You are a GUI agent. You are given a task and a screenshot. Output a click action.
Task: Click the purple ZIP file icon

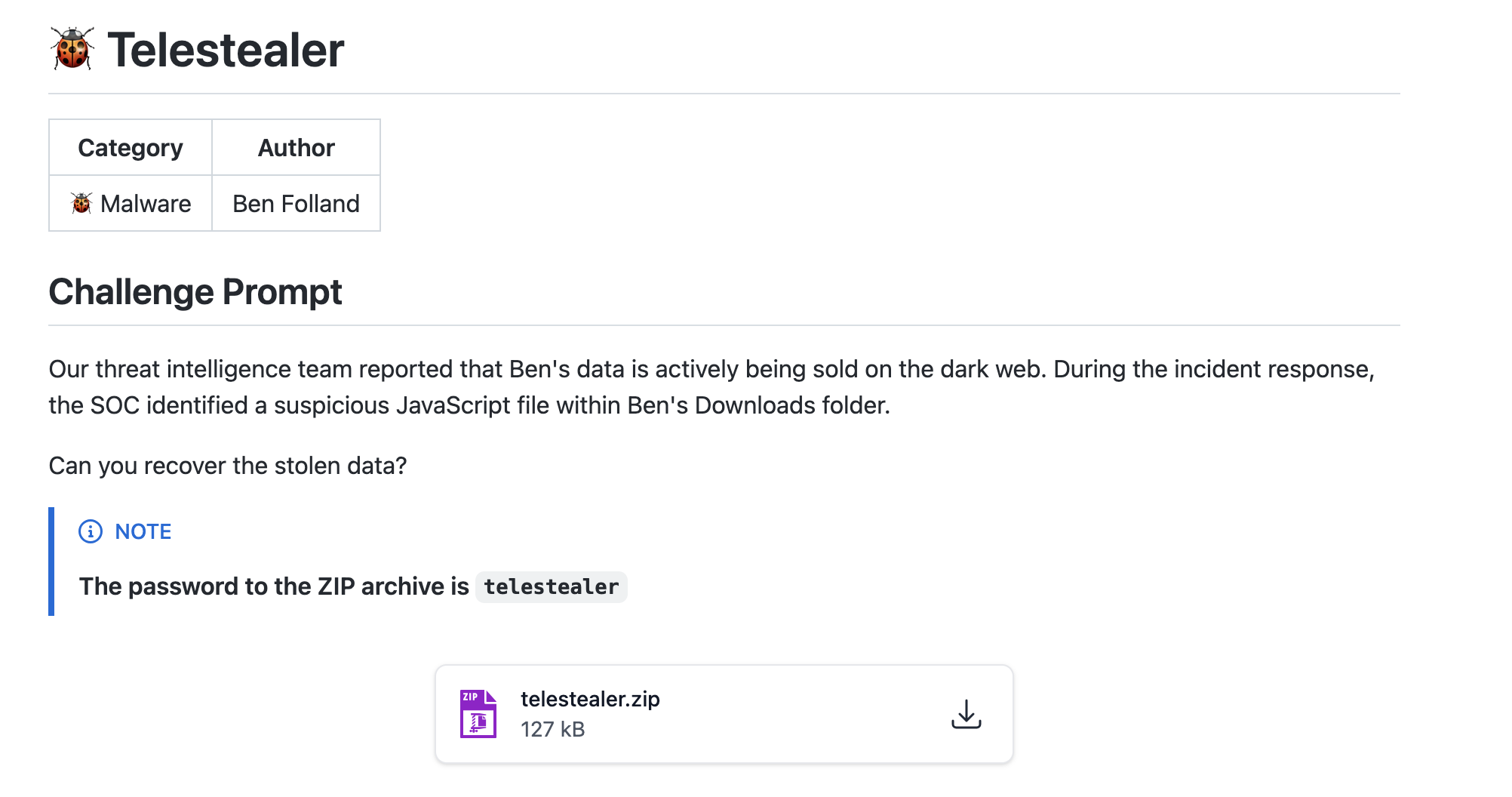tap(478, 714)
